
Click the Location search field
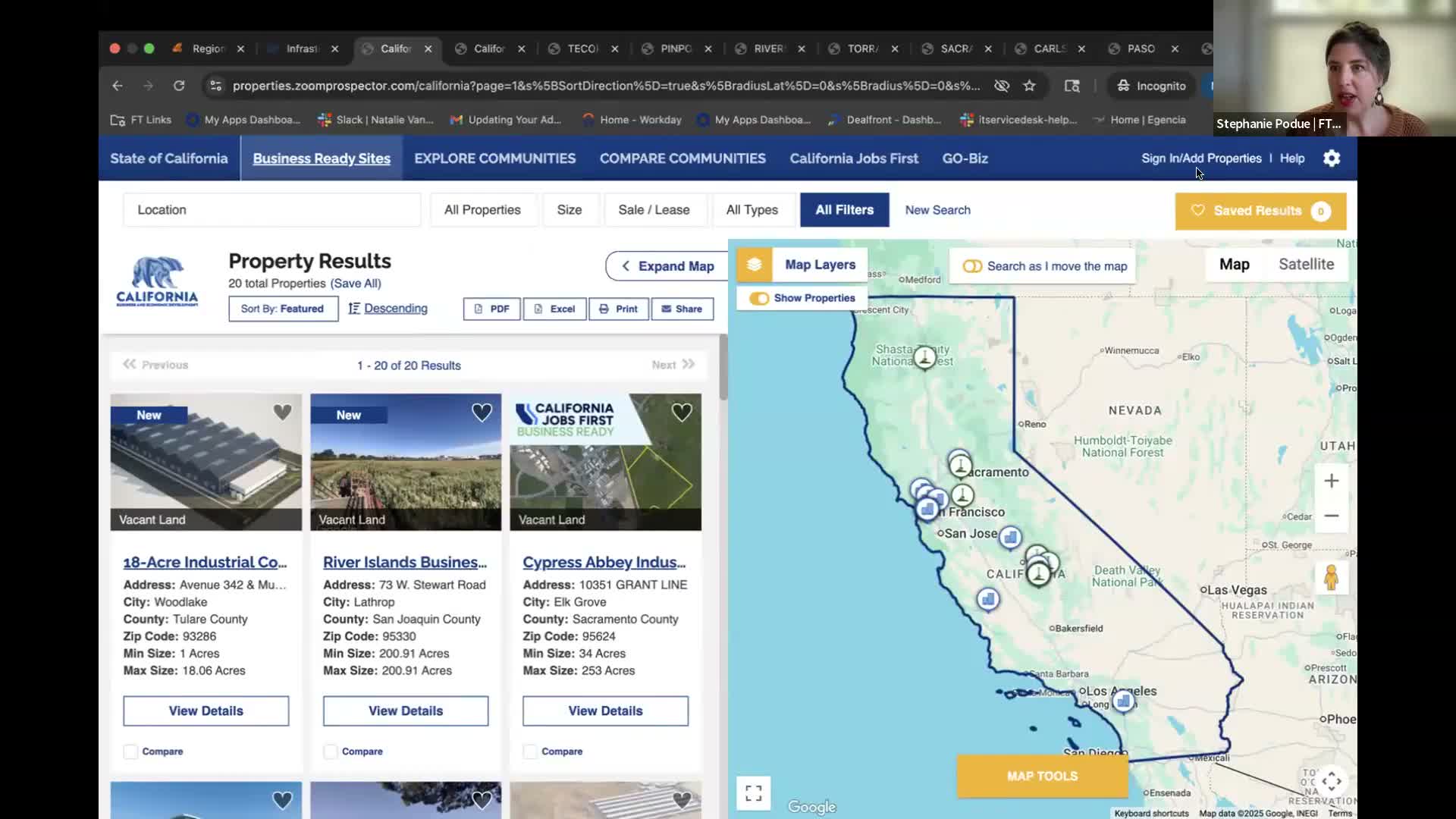point(271,209)
